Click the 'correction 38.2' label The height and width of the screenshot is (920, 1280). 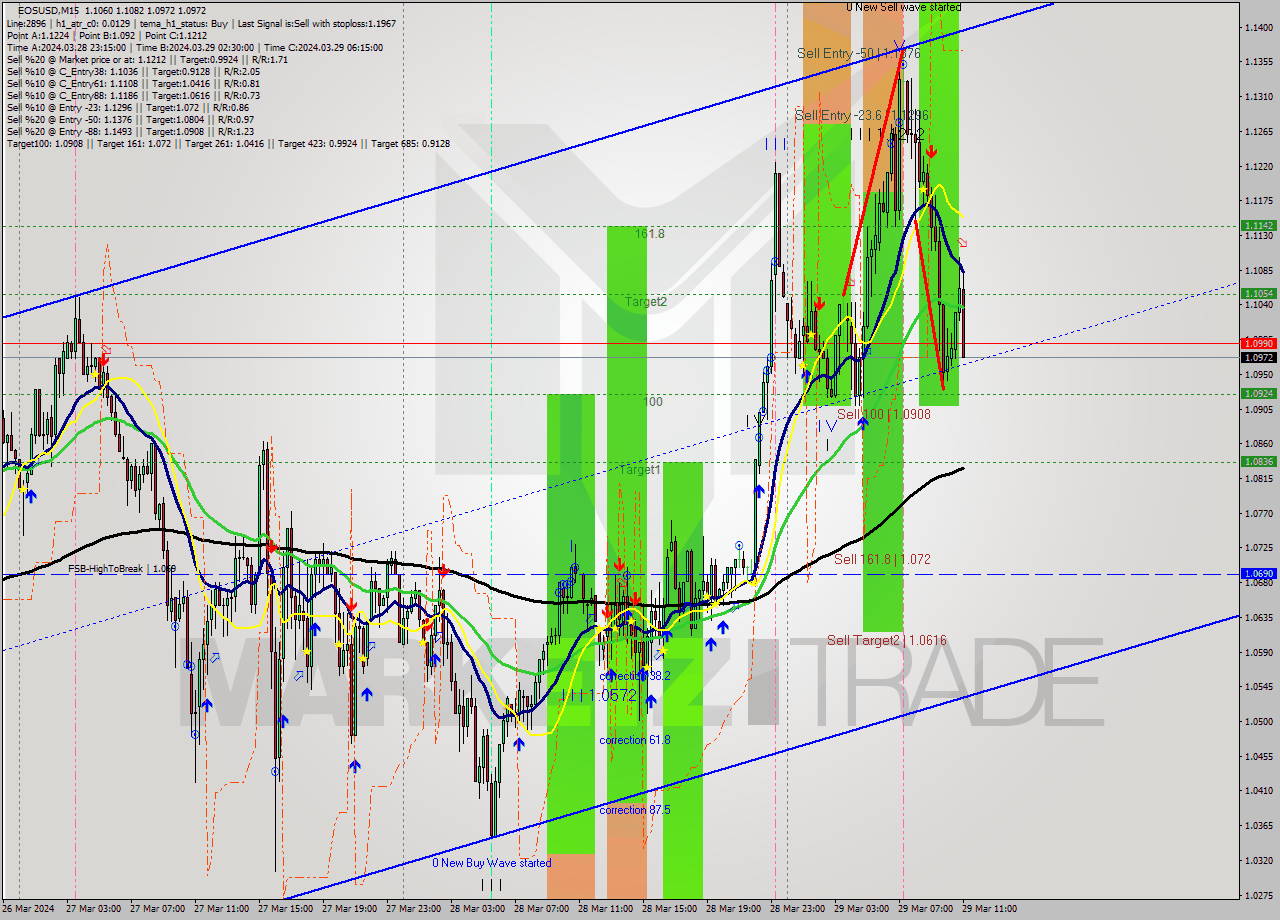point(635,676)
